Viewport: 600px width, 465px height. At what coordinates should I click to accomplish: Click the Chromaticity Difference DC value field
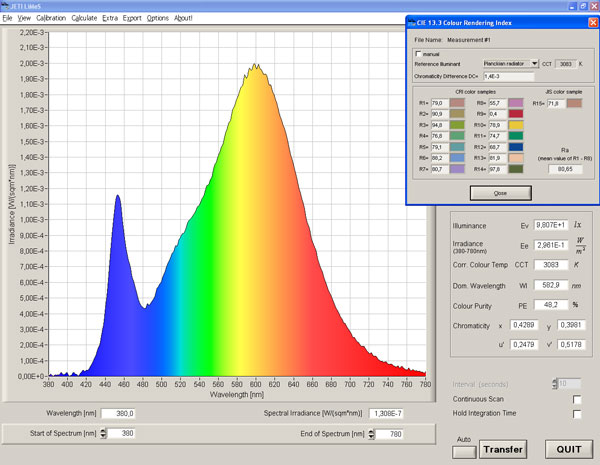(x=509, y=76)
